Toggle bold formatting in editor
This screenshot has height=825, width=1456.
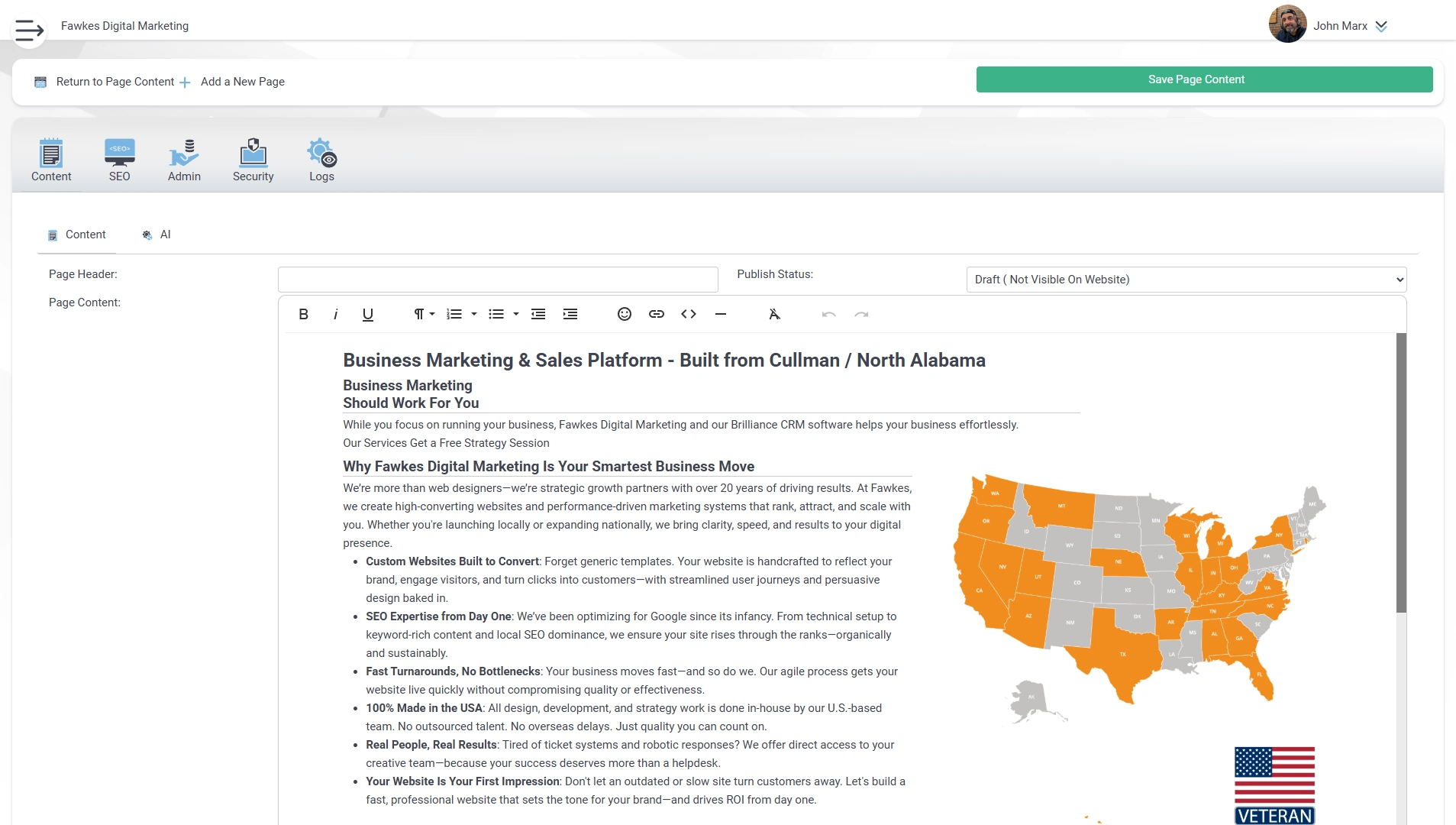click(303, 314)
